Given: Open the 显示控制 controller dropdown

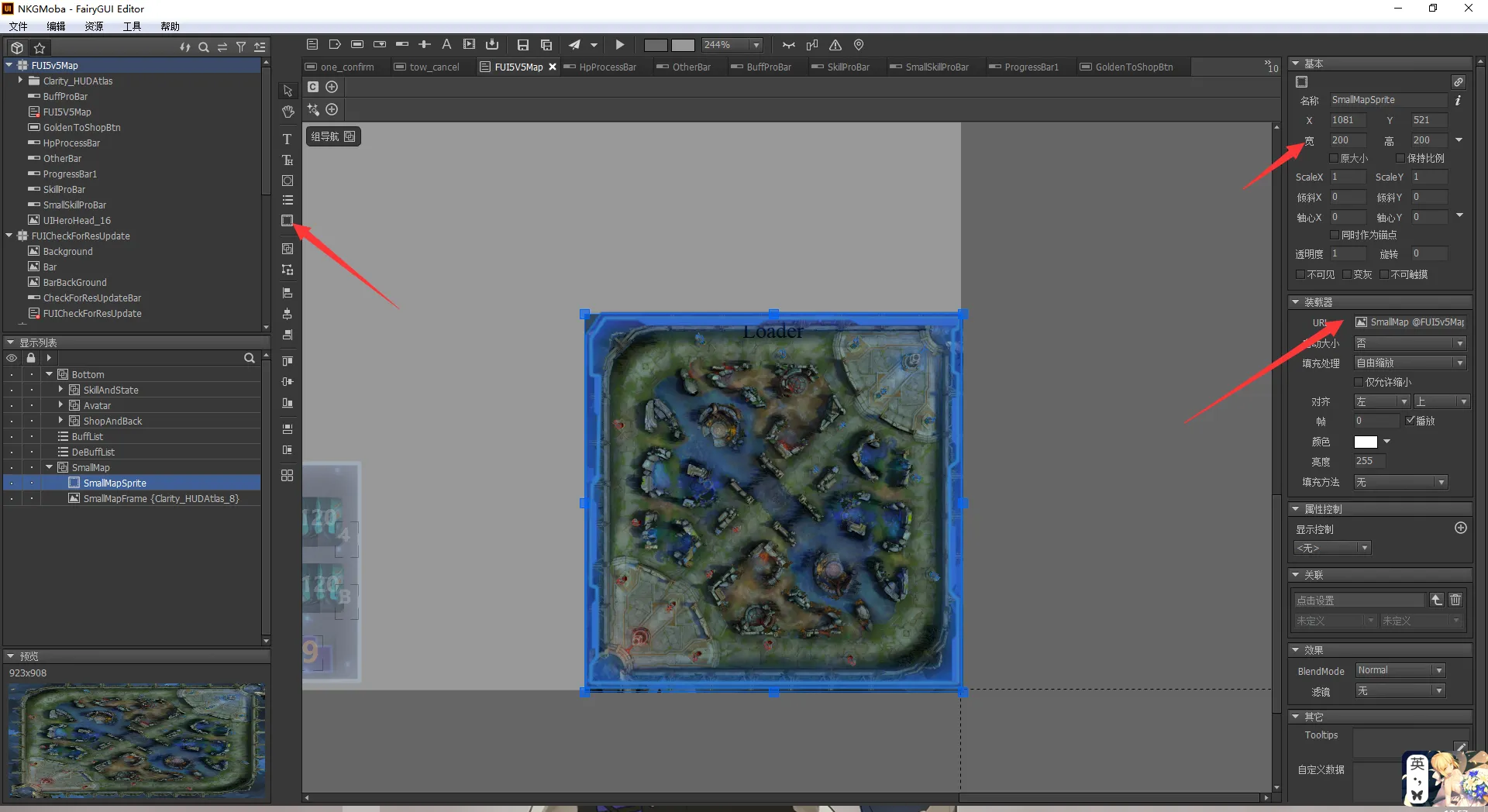Looking at the screenshot, I should pyautogui.click(x=1333, y=548).
